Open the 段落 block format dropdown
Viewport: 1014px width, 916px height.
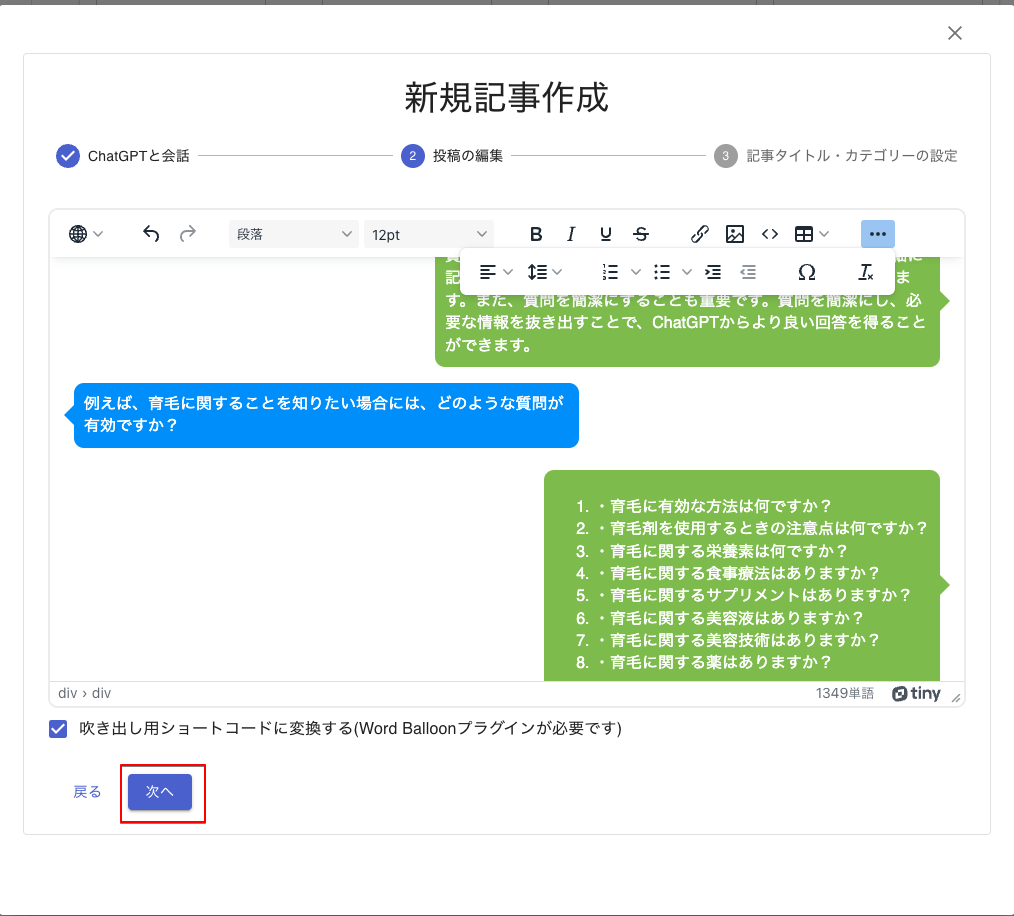pos(294,234)
